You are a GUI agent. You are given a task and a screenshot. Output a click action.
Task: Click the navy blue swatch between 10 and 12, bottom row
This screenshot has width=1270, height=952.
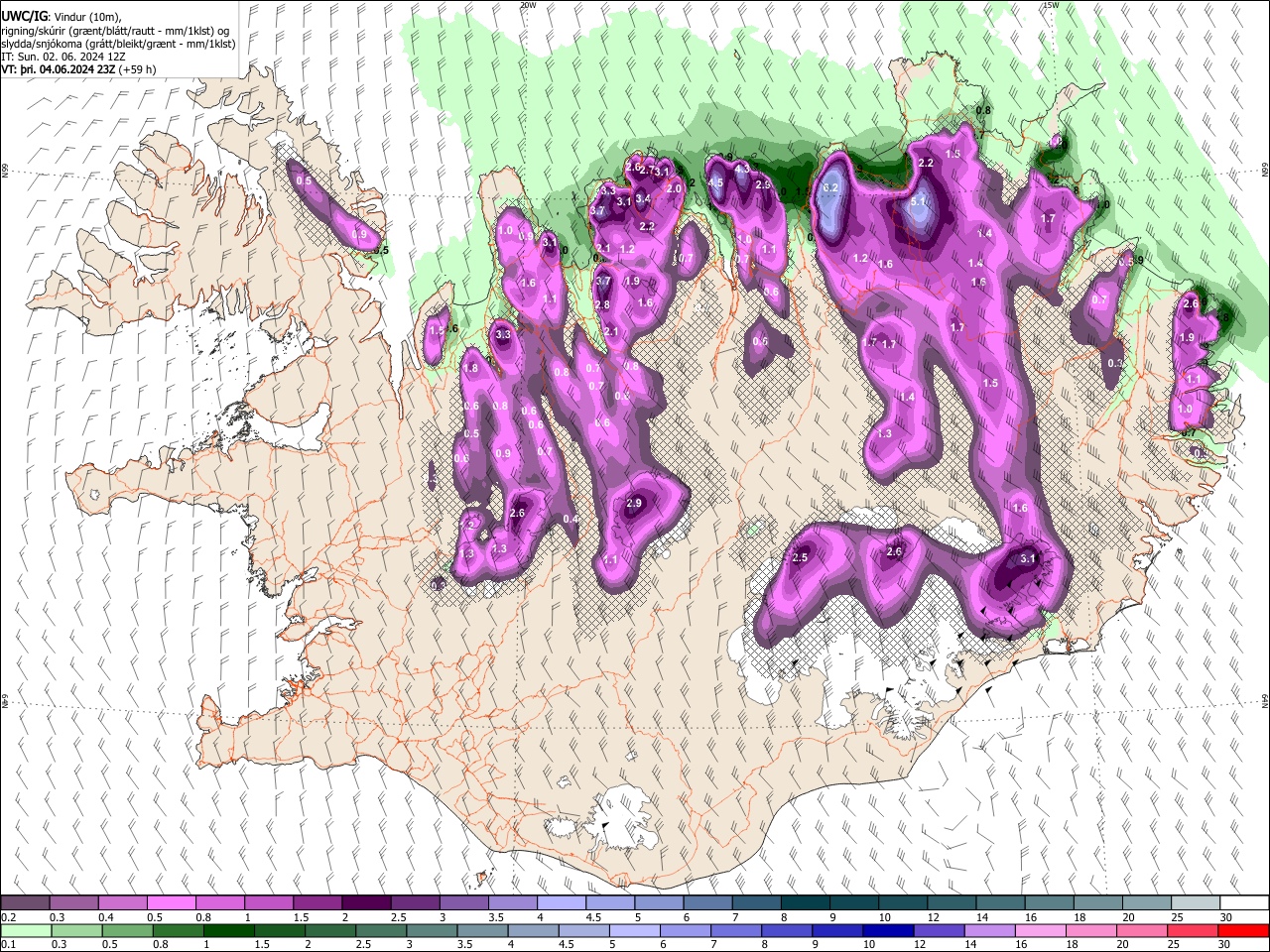coord(889,930)
